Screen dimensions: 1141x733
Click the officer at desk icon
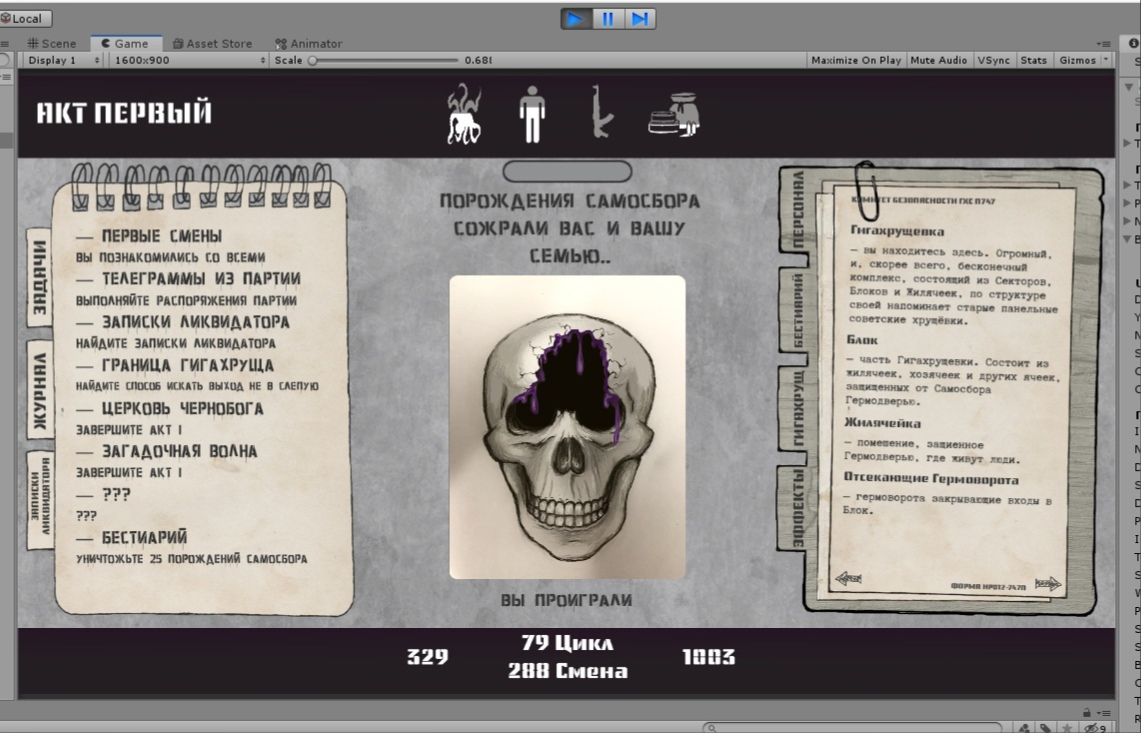tap(674, 114)
